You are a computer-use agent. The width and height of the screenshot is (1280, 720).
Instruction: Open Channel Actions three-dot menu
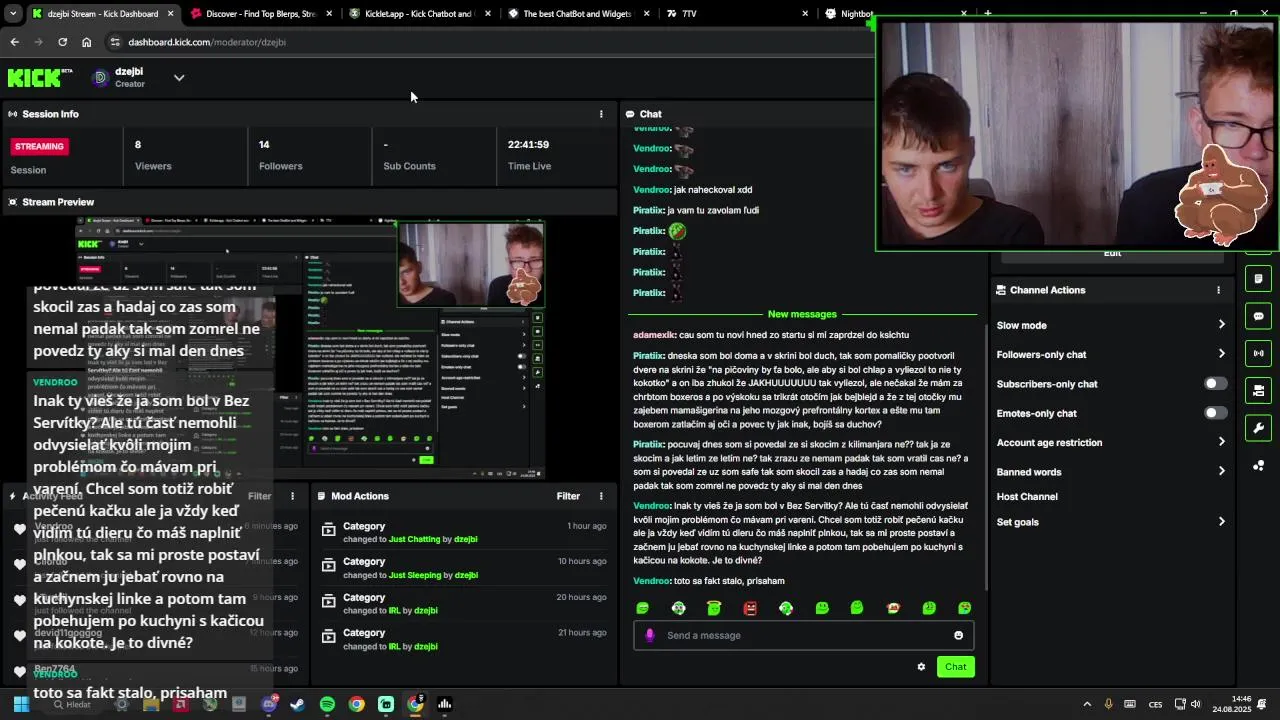pyautogui.click(x=1218, y=290)
